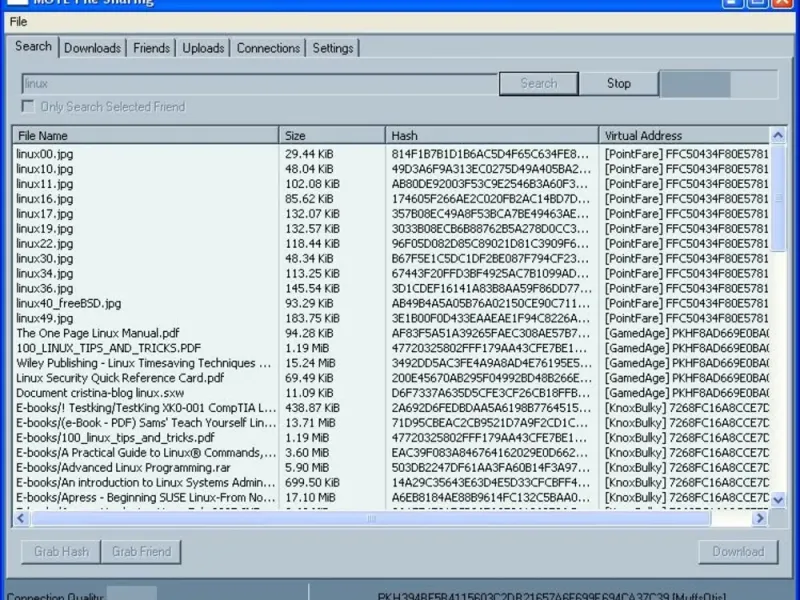The height and width of the screenshot is (600, 800).
Task: Select the linux11.jpg file
Action: [391, 184]
